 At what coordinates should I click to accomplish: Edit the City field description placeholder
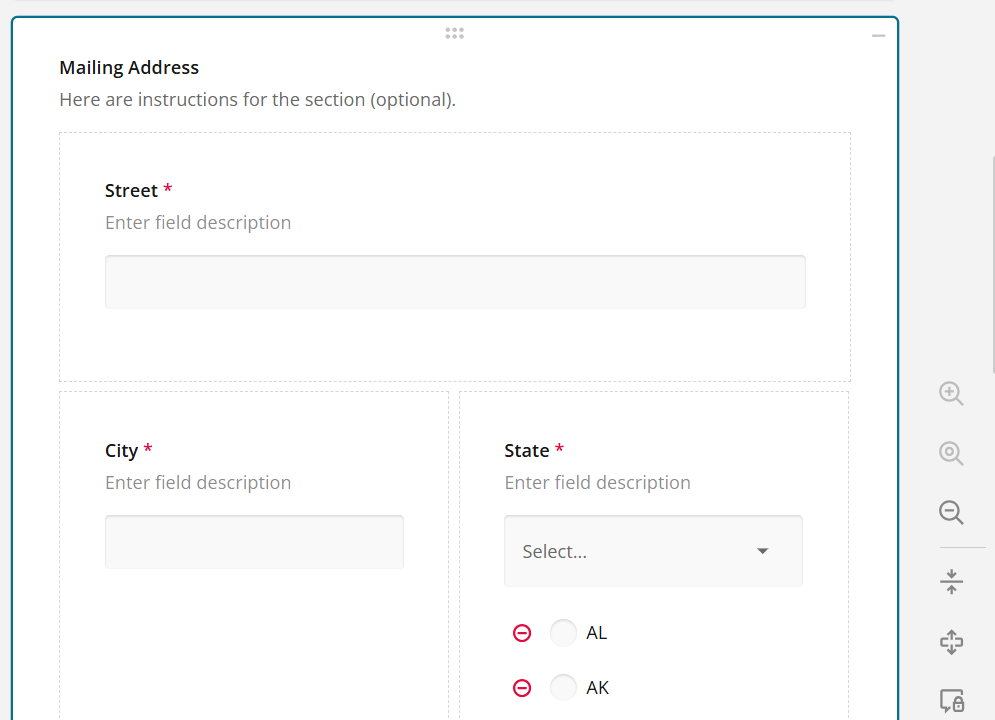click(197, 482)
